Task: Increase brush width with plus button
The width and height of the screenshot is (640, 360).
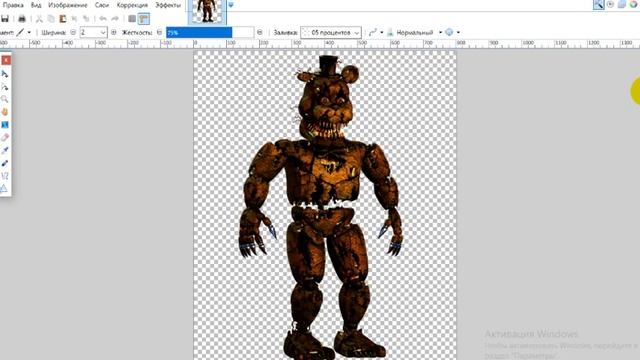Action: [113, 32]
